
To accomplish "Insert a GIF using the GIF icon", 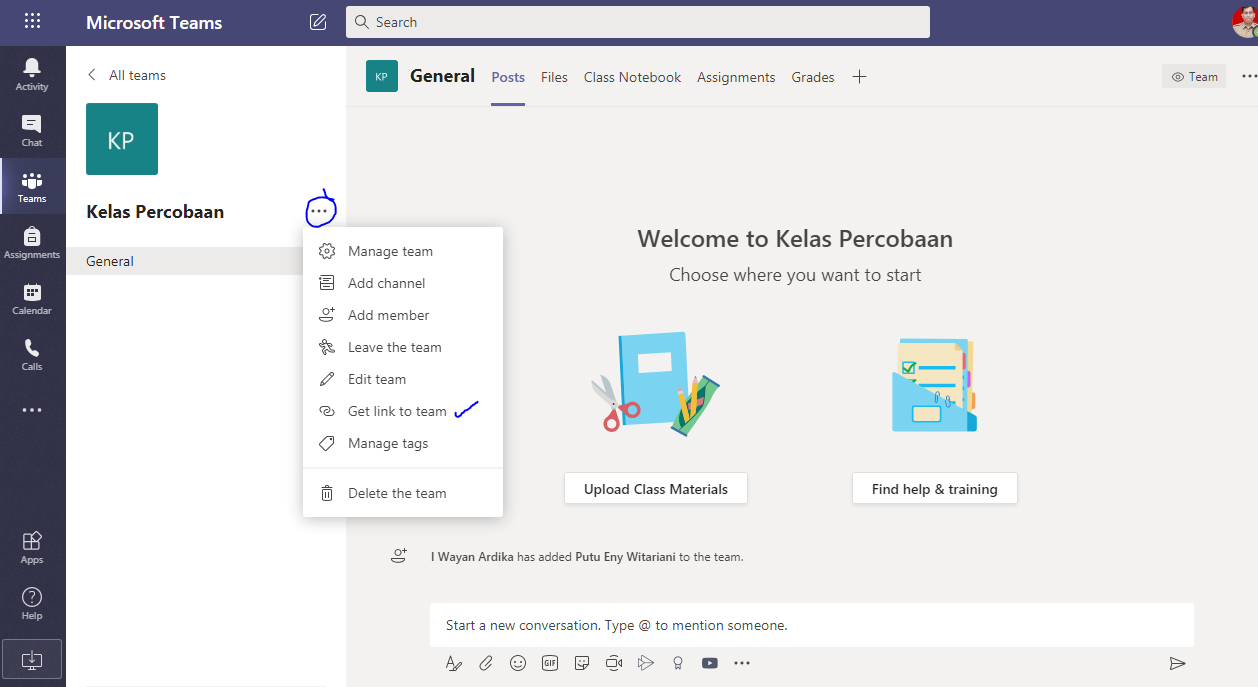I will [x=549, y=662].
